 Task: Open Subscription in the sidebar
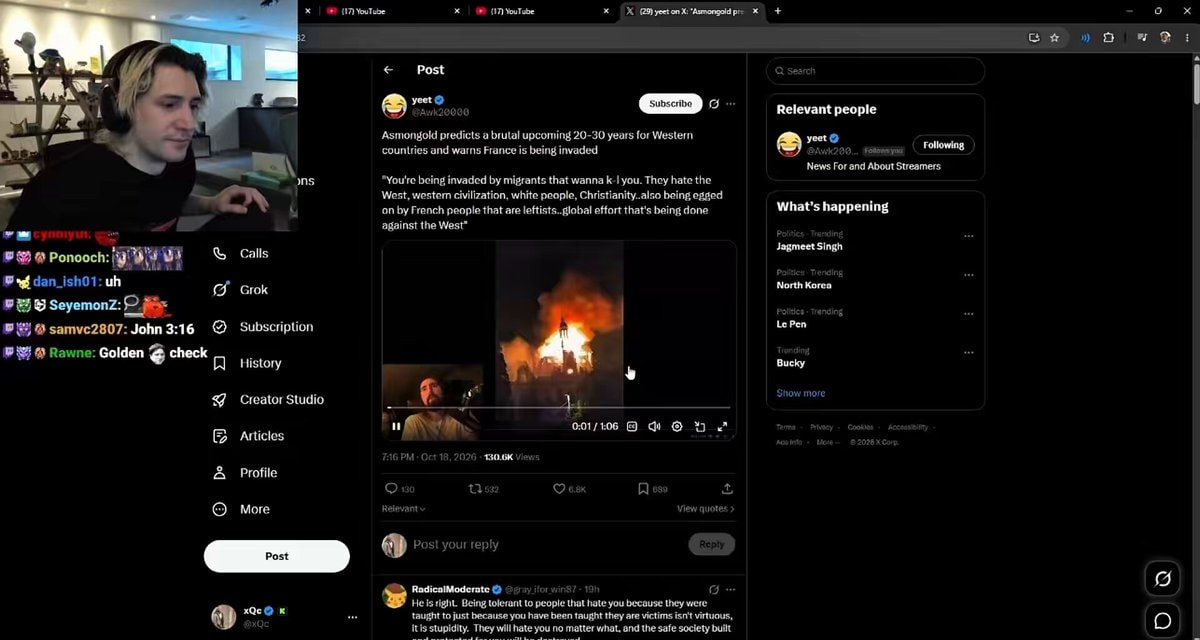(263, 327)
